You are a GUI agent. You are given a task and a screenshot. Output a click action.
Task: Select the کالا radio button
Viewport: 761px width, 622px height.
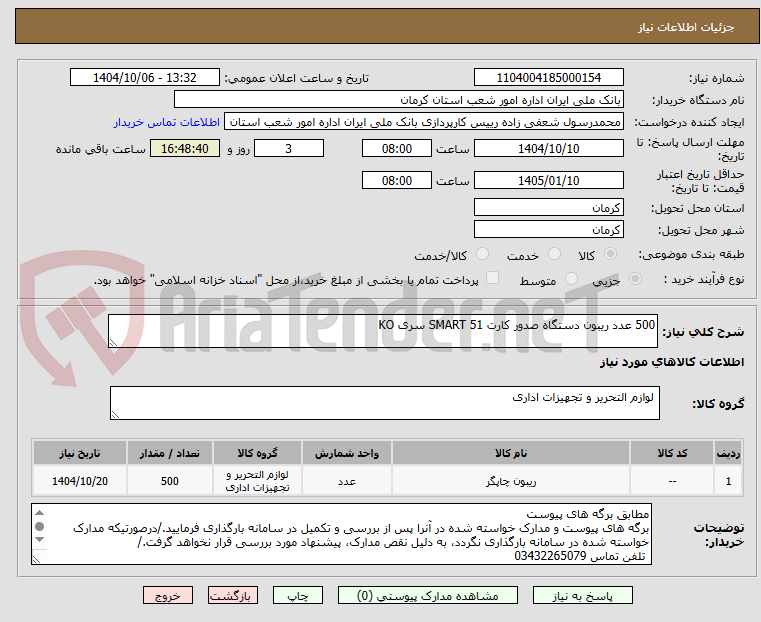click(x=610, y=254)
